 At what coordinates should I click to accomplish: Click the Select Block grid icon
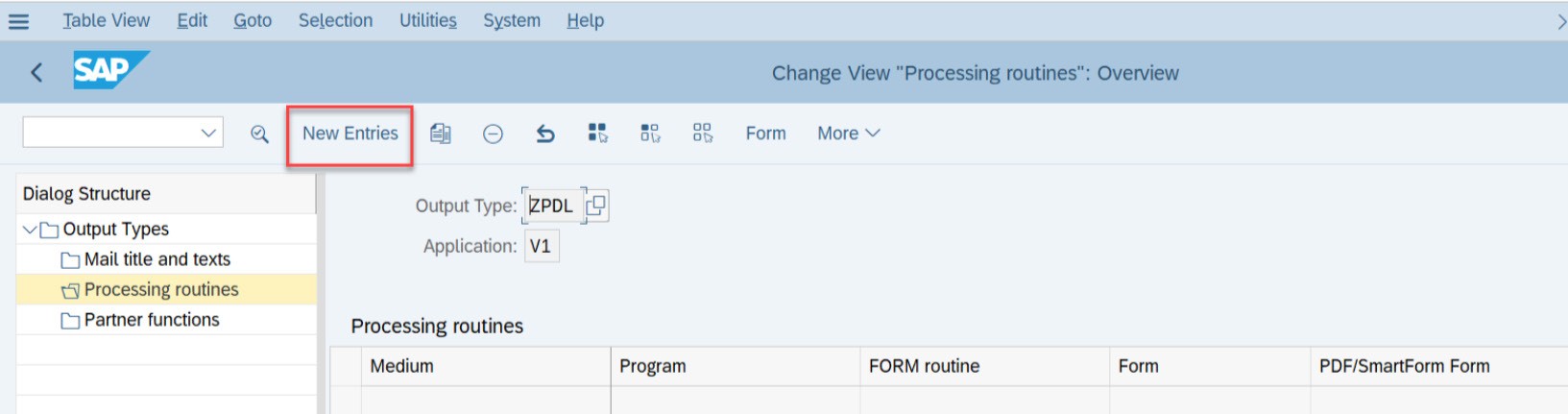(x=650, y=133)
